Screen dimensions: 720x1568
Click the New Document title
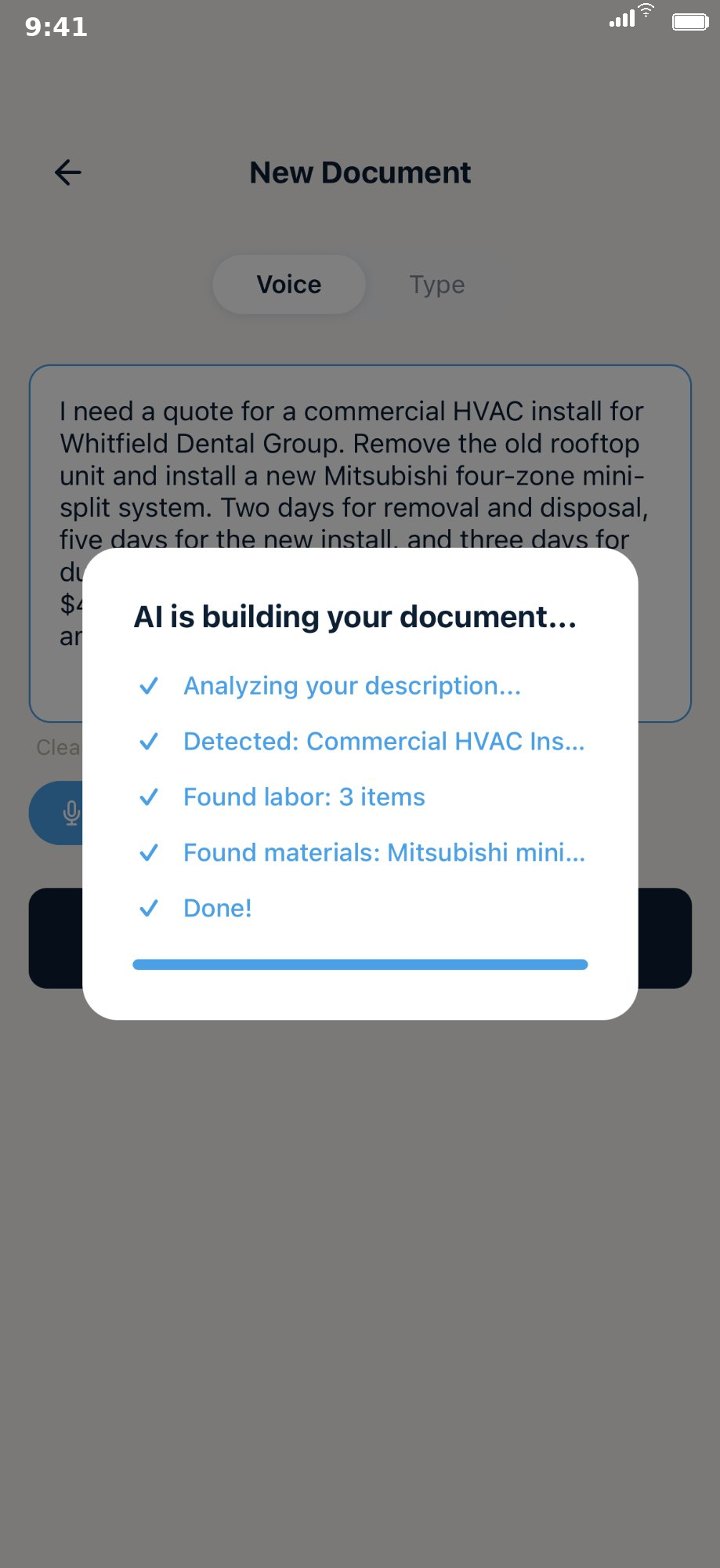coord(360,172)
